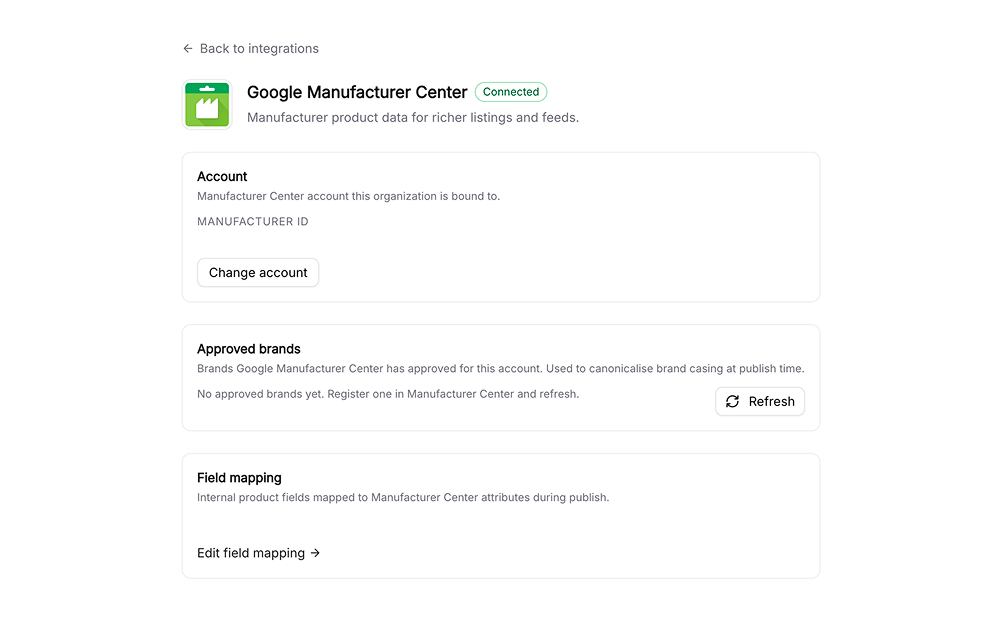Click the Approved brands section title
This screenshot has width=1004, height=622.
point(248,349)
